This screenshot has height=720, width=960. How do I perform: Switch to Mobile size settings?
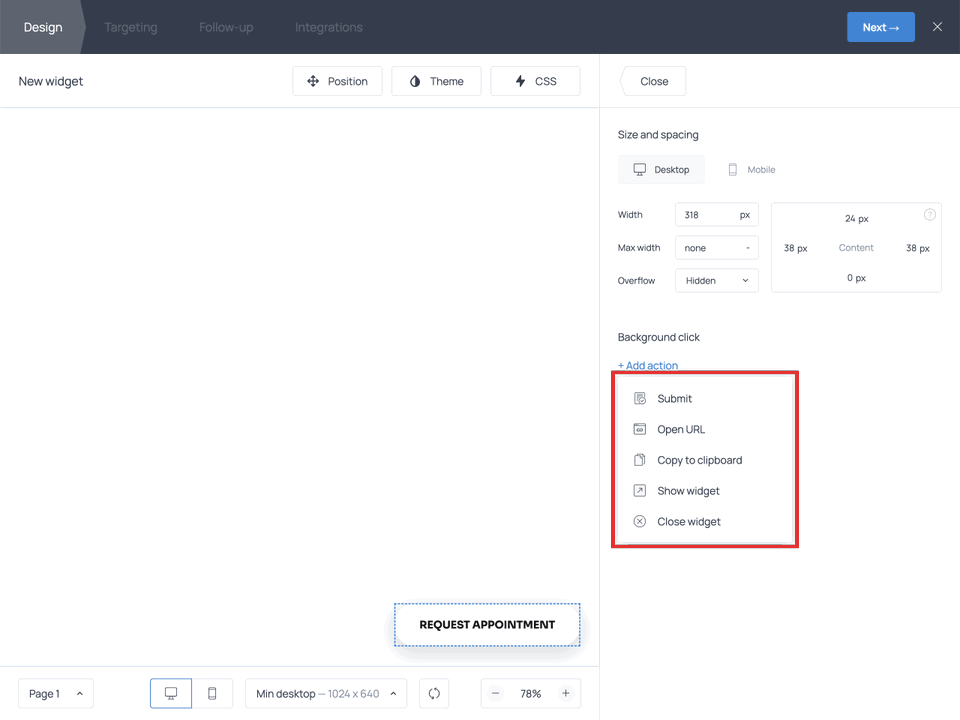pyautogui.click(x=751, y=170)
